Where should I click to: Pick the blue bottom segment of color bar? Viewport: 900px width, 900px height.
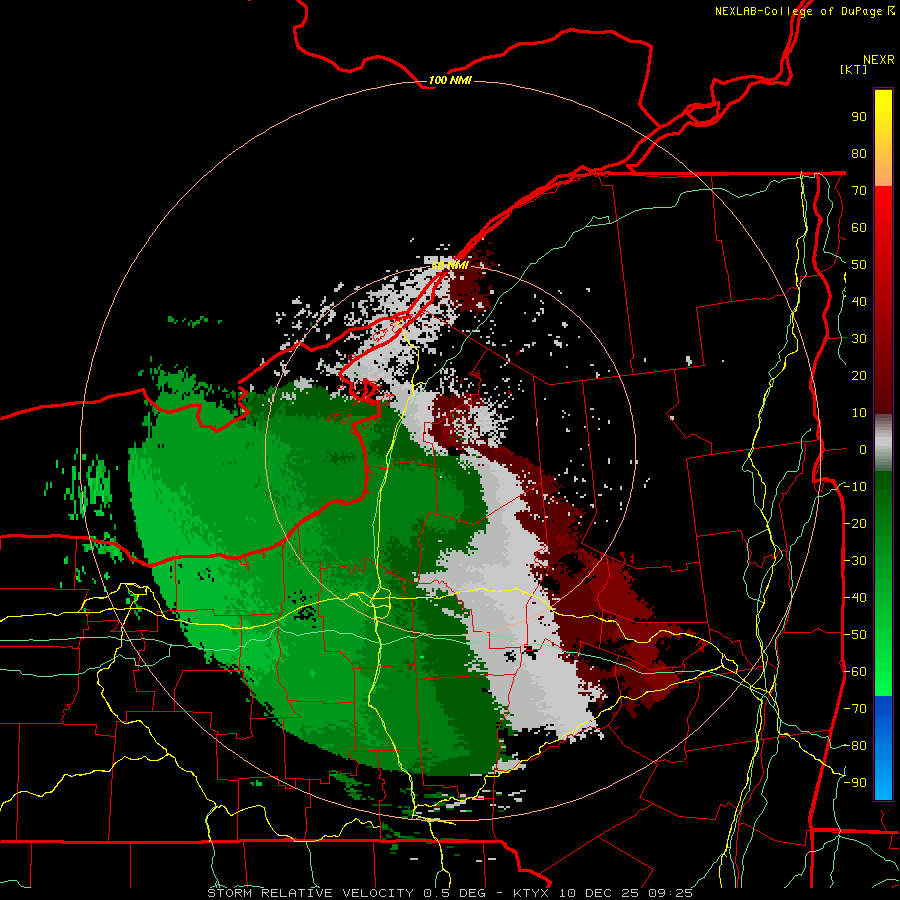[883, 747]
